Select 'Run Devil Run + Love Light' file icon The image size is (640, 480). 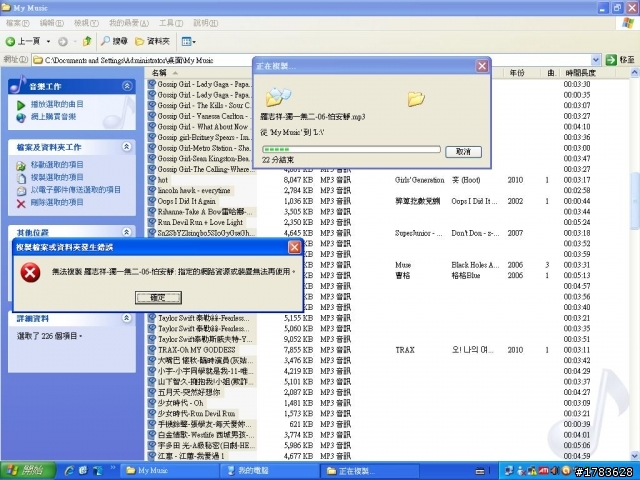pyautogui.click(x=152, y=222)
